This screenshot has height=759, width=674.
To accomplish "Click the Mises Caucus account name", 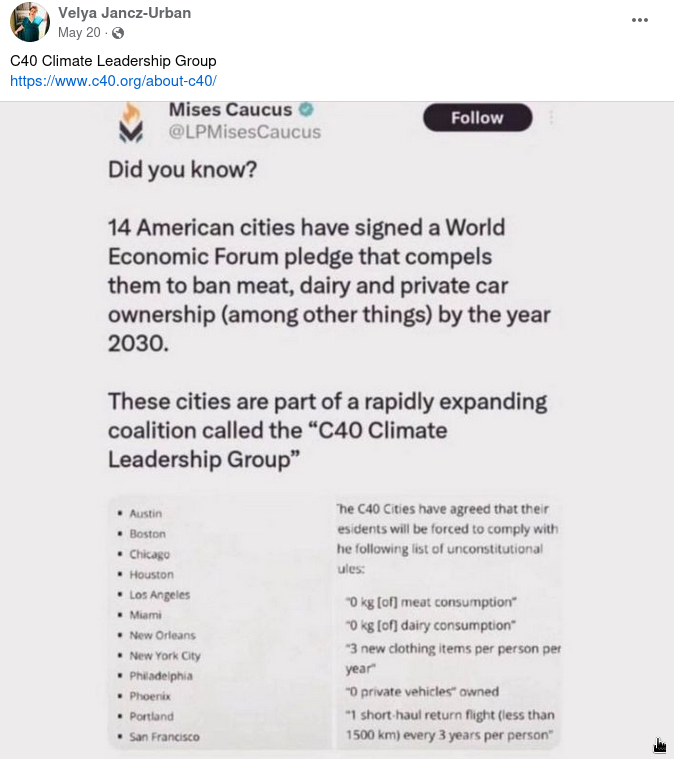I will pos(230,110).
